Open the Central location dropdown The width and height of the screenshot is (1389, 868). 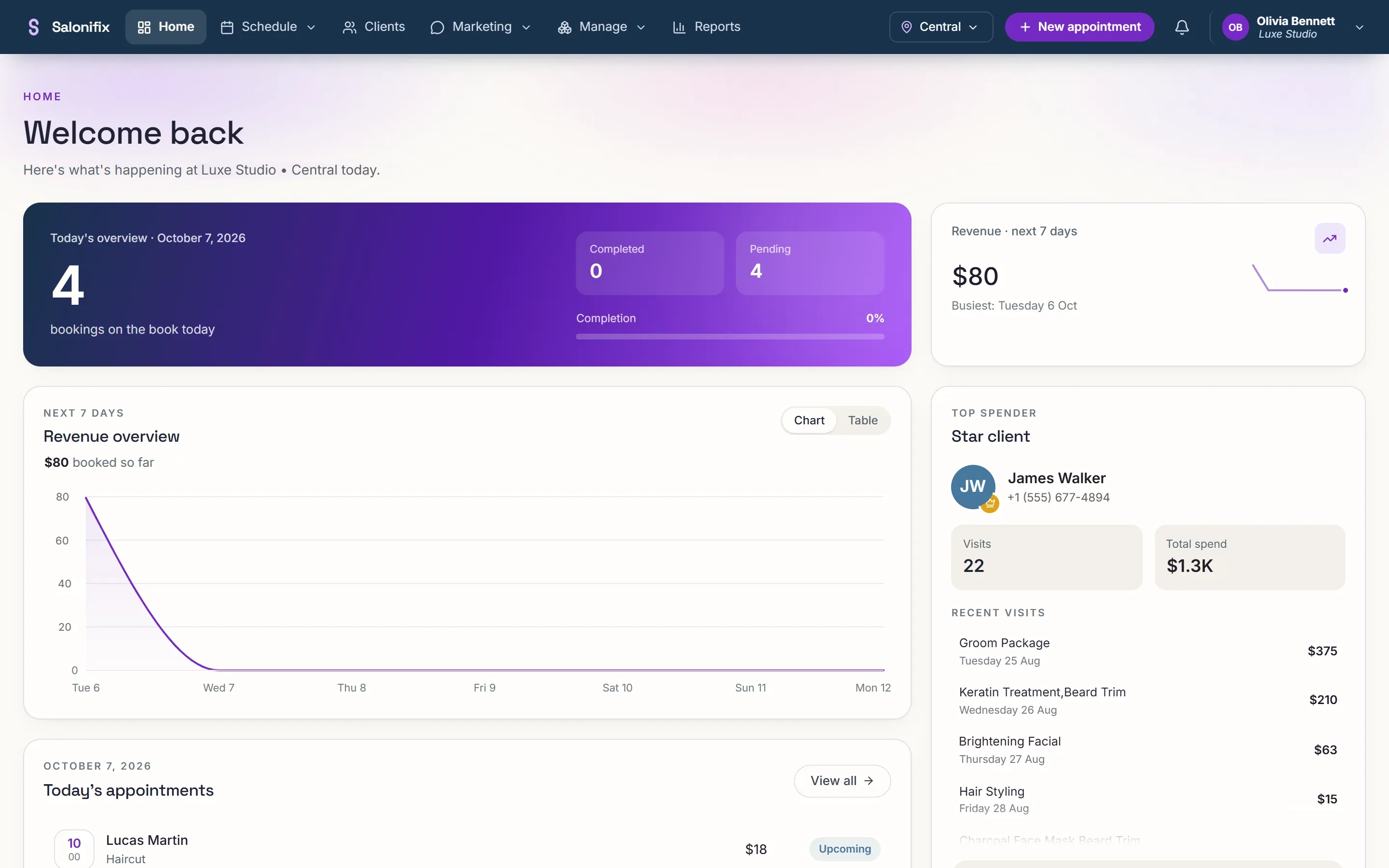tap(941, 27)
